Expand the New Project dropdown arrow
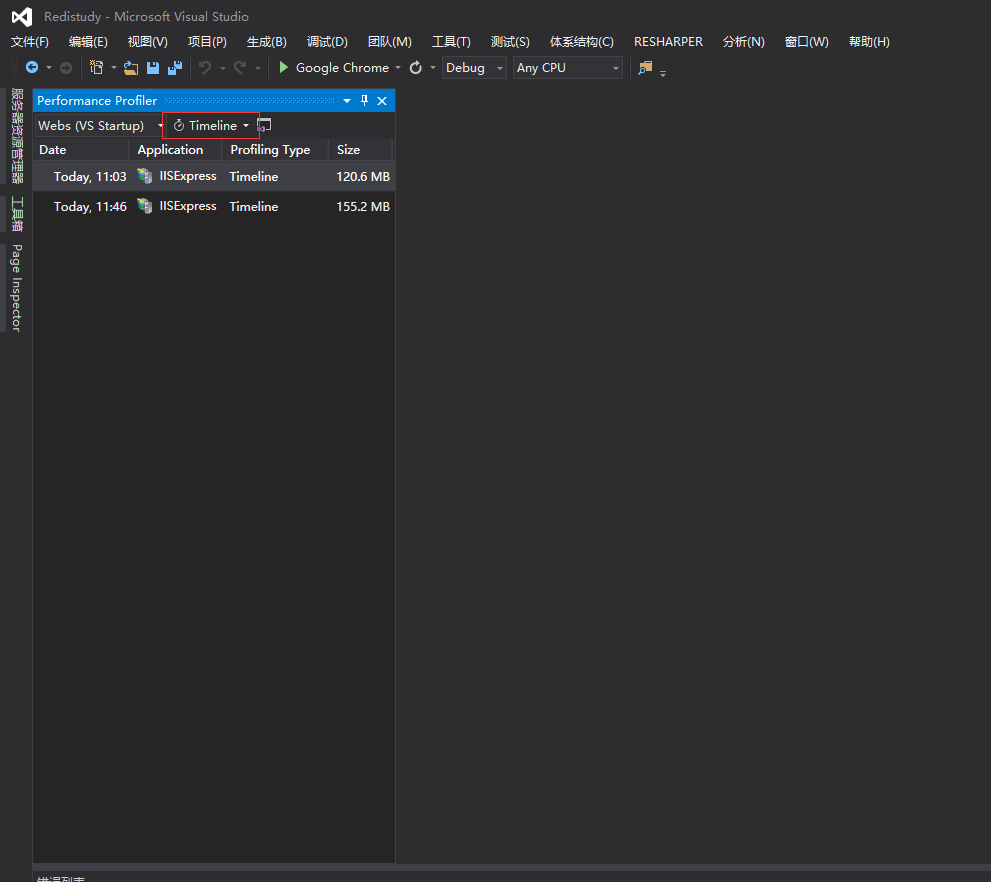 point(114,68)
